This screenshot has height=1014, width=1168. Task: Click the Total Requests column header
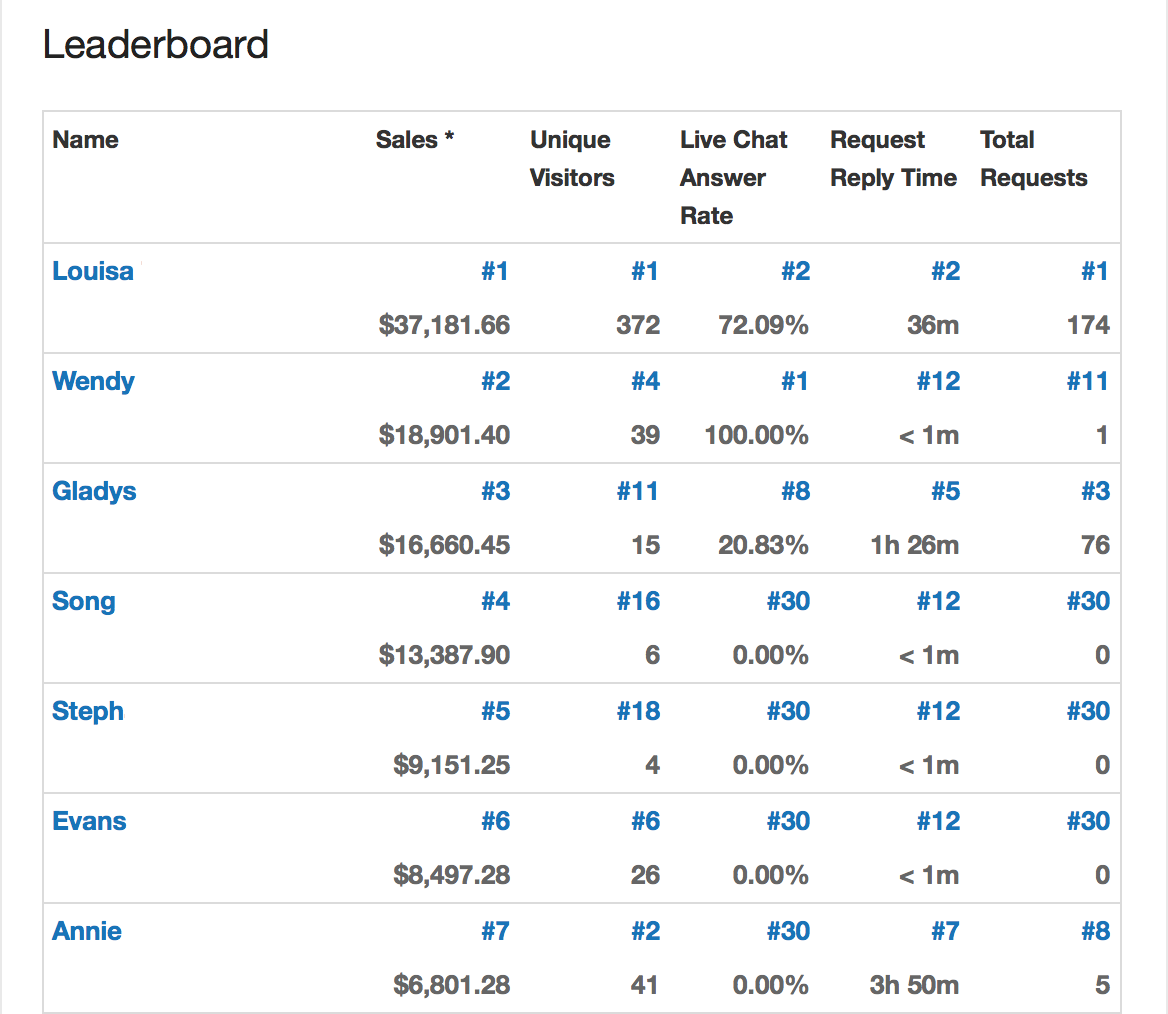1033,159
